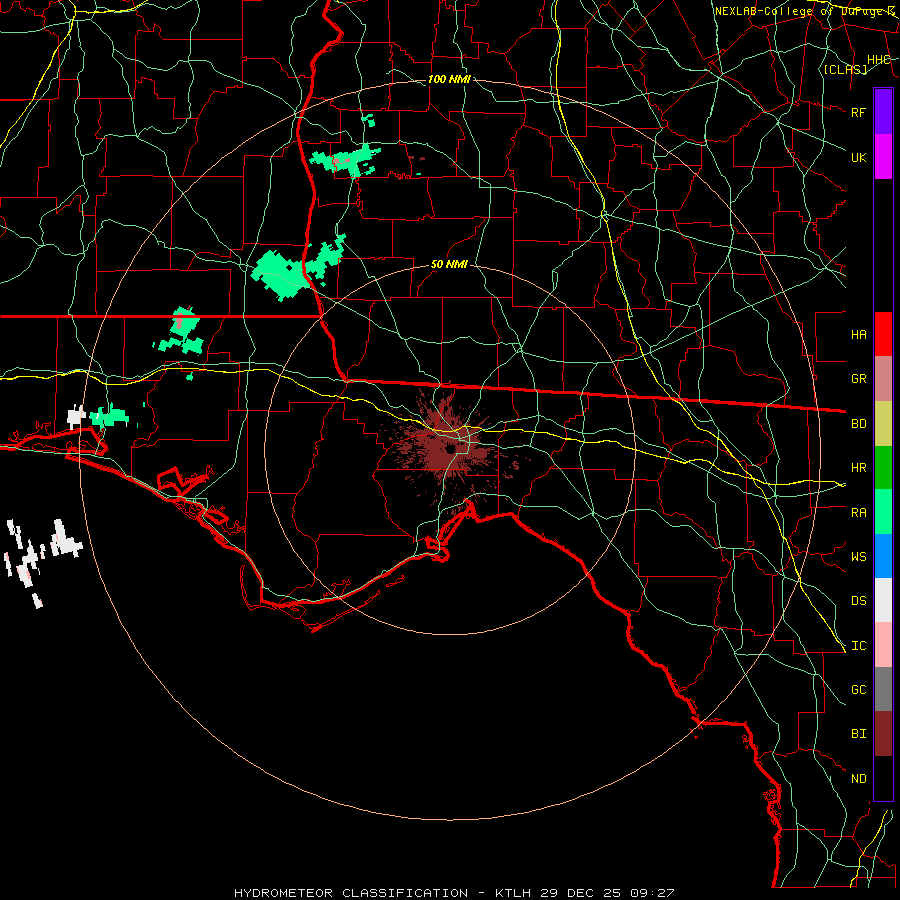Click the HR legend label
The width and height of the screenshot is (900, 900).
[x=858, y=468]
